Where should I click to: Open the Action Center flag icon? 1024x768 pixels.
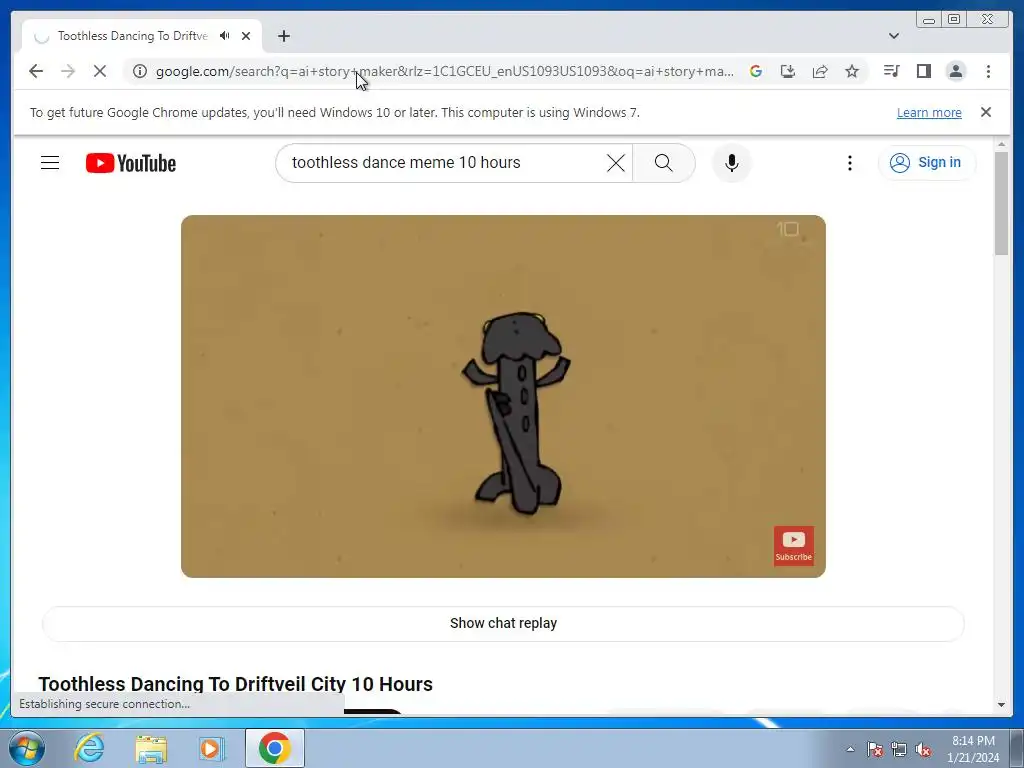pyautogui.click(x=875, y=750)
